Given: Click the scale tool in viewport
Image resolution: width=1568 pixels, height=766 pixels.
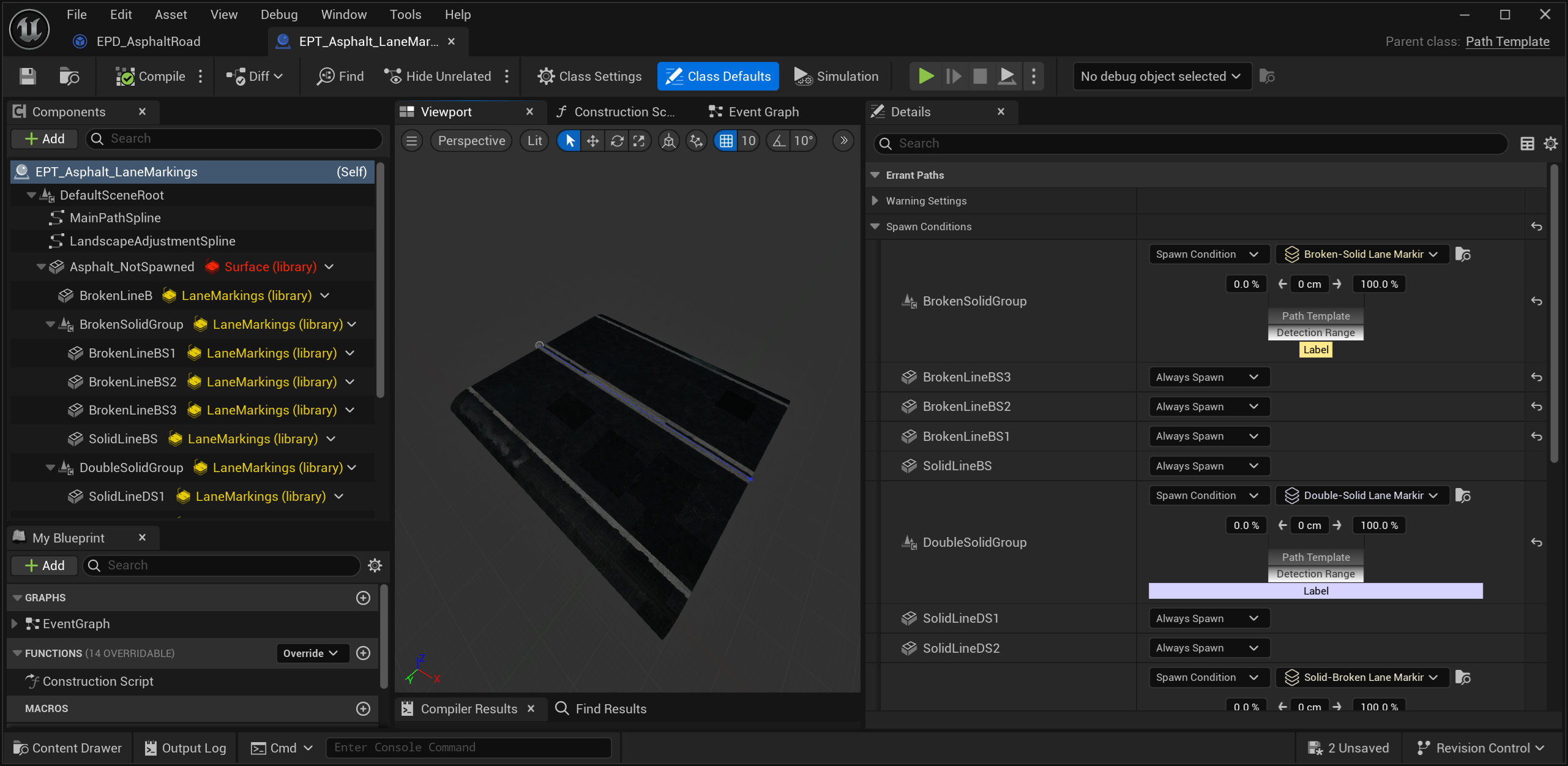Looking at the screenshot, I should point(639,141).
